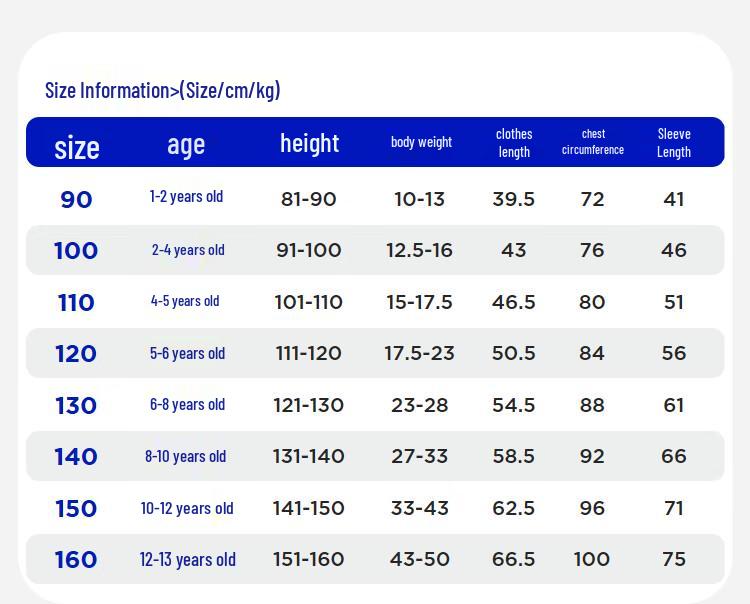The width and height of the screenshot is (750, 604).
Task: Click clothes length cell '66.5'
Action: tap(514, 559)
